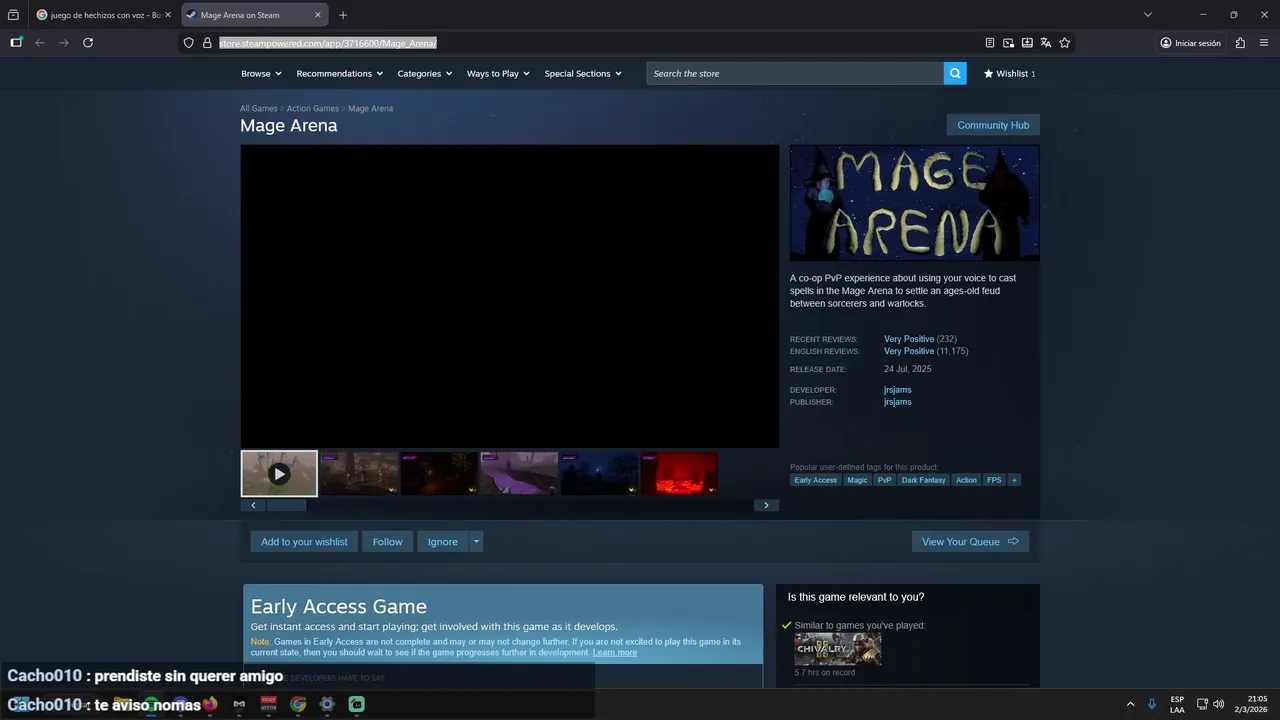
Task: Expand the Recommendations menu
Action: coord(340,74)
